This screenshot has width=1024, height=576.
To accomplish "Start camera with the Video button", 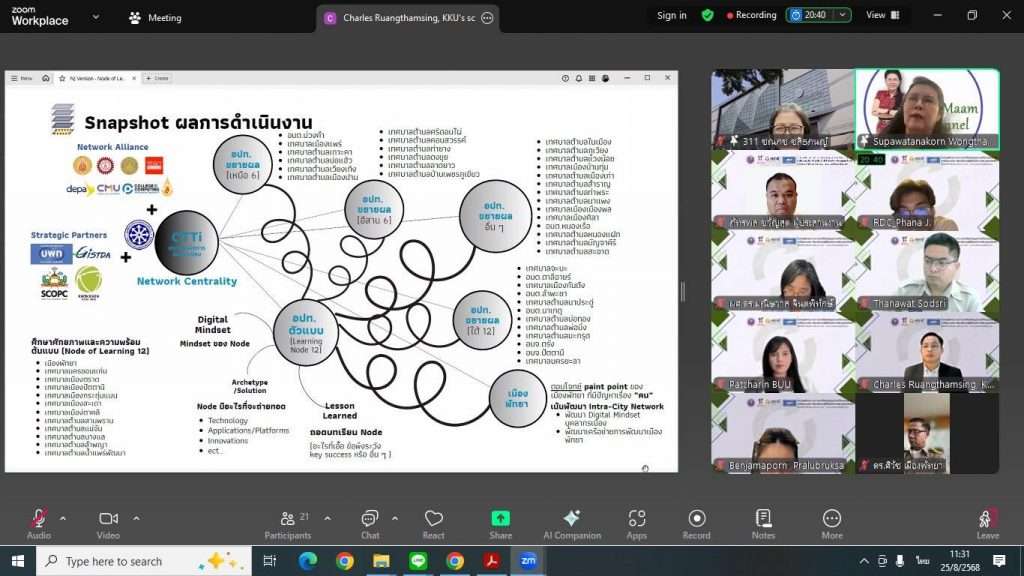I will pyautogui.click(x=108, y=524).
